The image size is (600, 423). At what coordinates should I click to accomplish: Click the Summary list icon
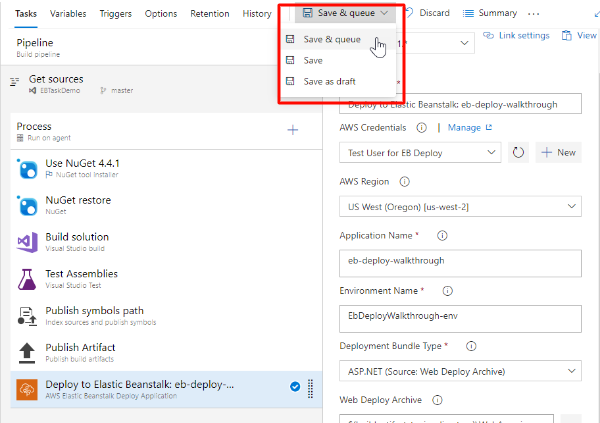(x=468, y=14)
